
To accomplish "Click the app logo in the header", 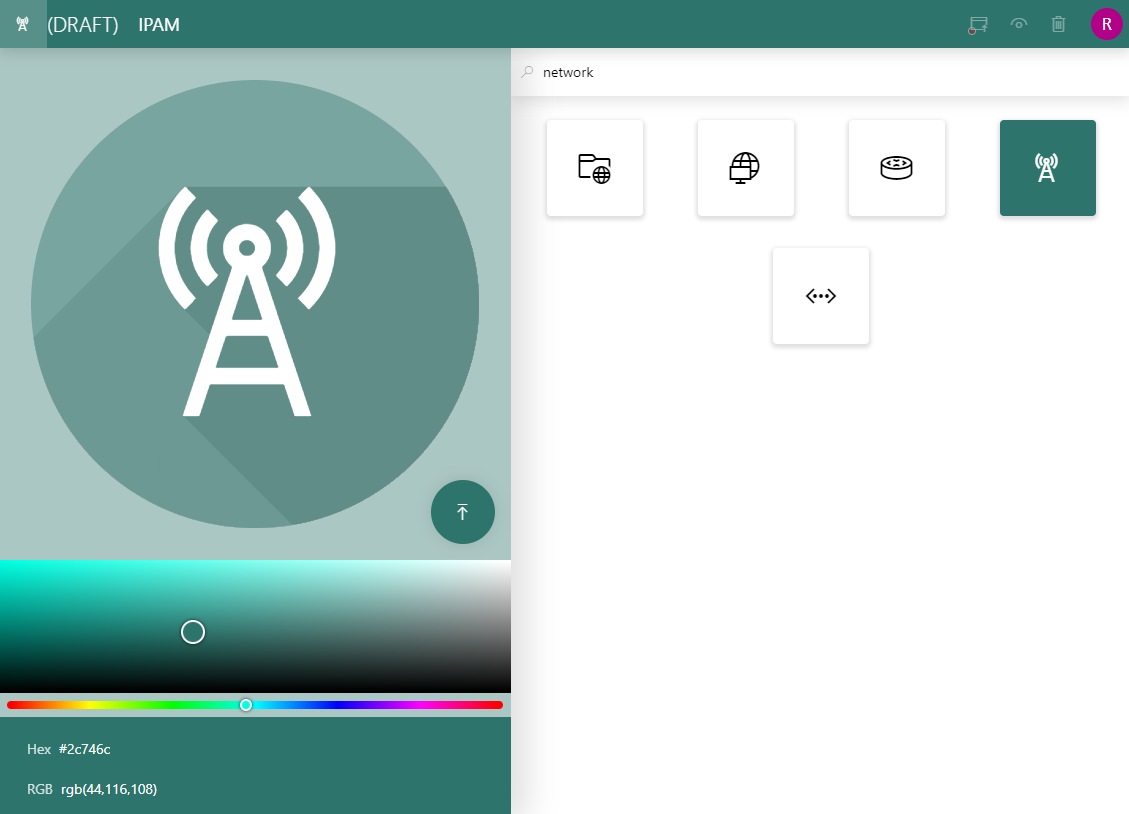I will [21, 23].
